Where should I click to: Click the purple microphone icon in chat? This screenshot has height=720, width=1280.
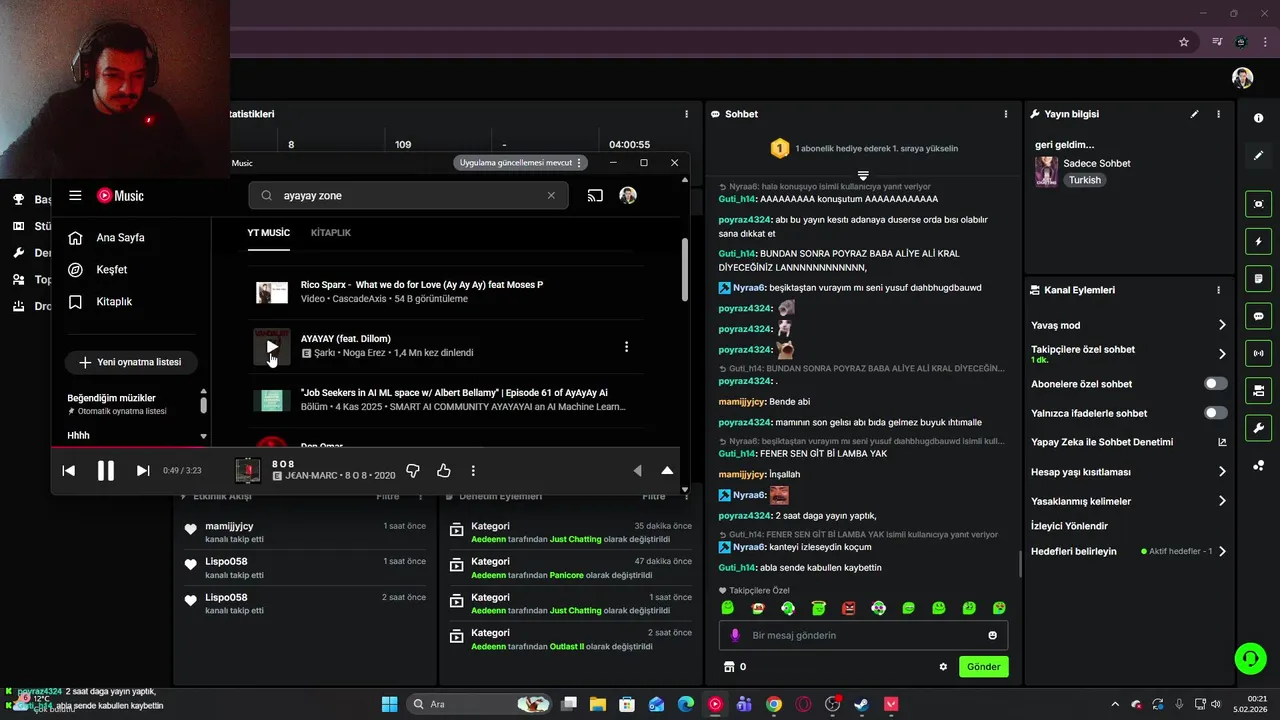pos(735,635)
